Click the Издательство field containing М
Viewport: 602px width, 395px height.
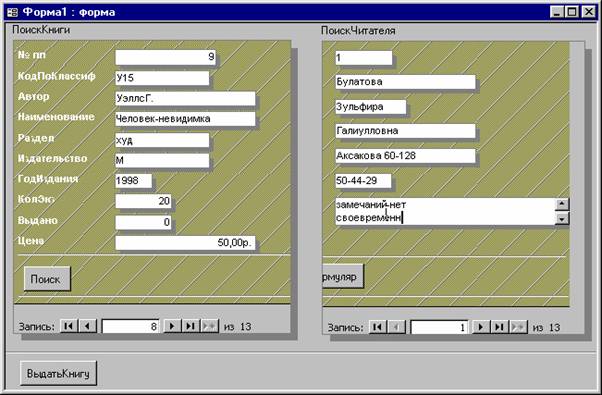click(162, 160)
